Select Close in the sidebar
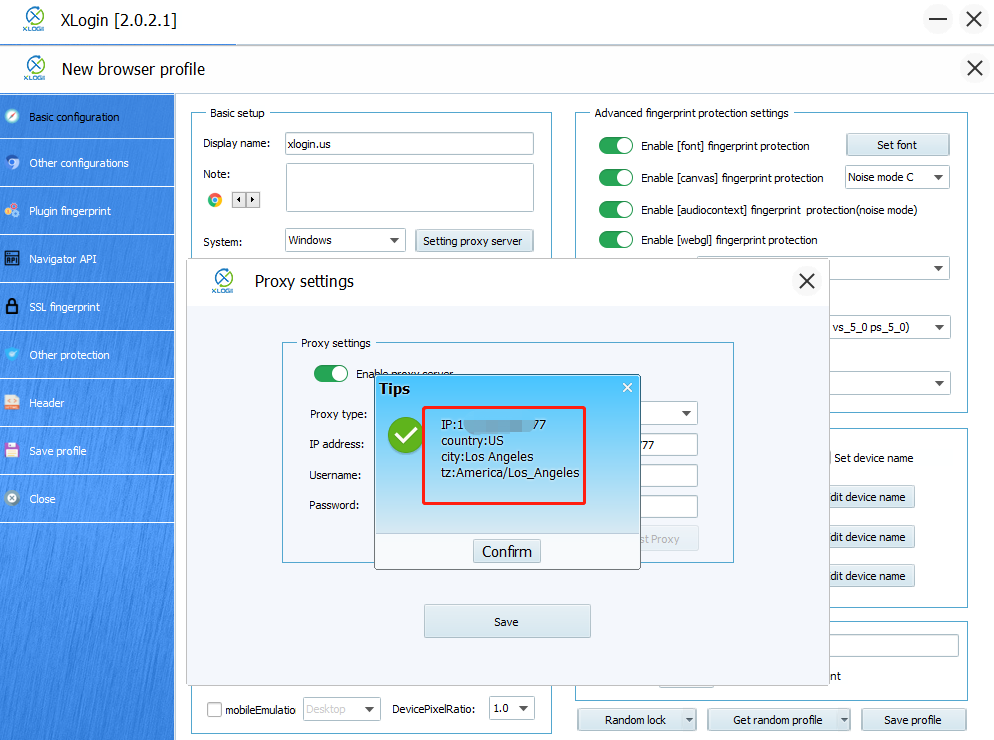This screenshot has height=740, width=994. click(x=87, y=499)
